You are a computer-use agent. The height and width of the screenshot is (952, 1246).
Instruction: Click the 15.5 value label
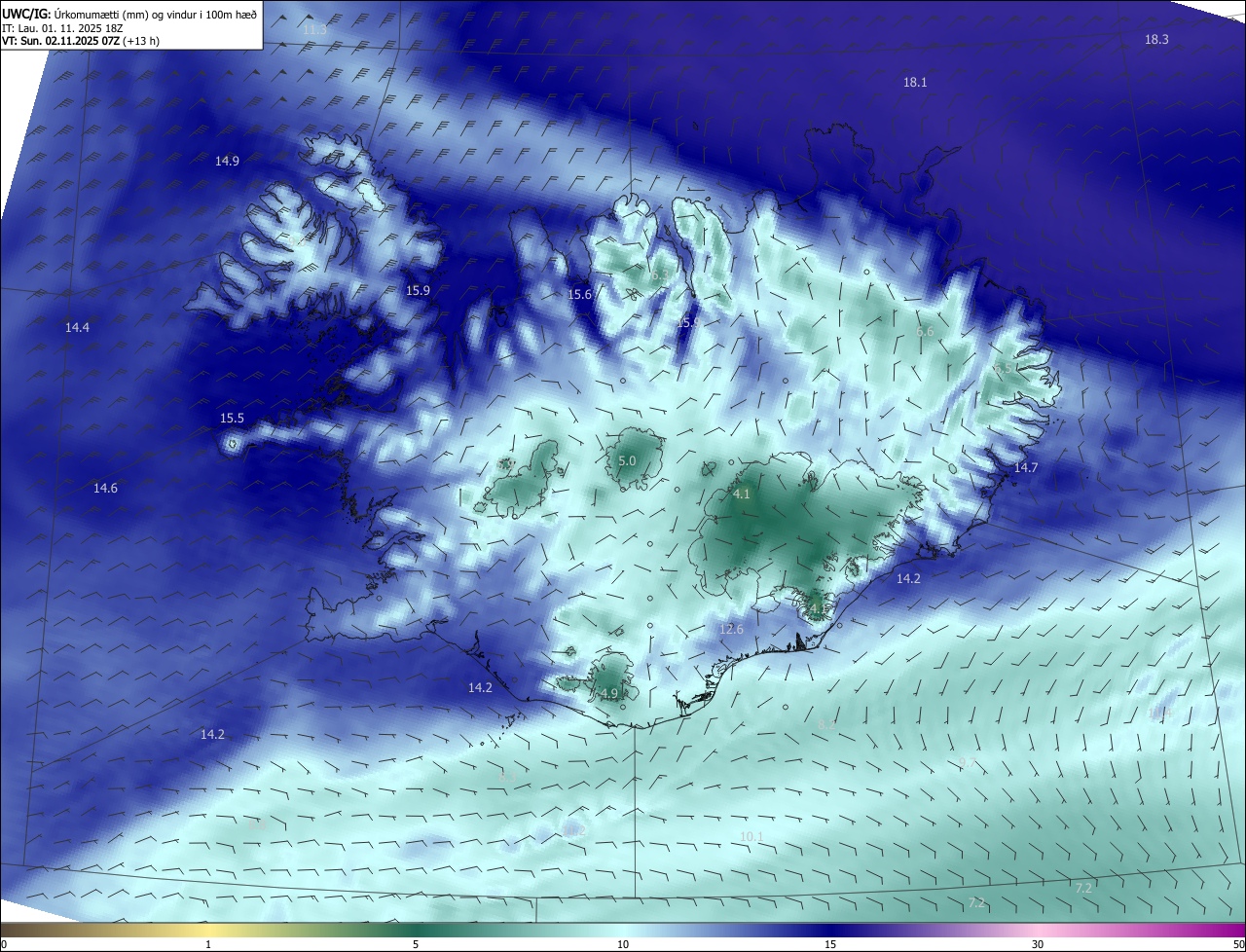point(232,419)
